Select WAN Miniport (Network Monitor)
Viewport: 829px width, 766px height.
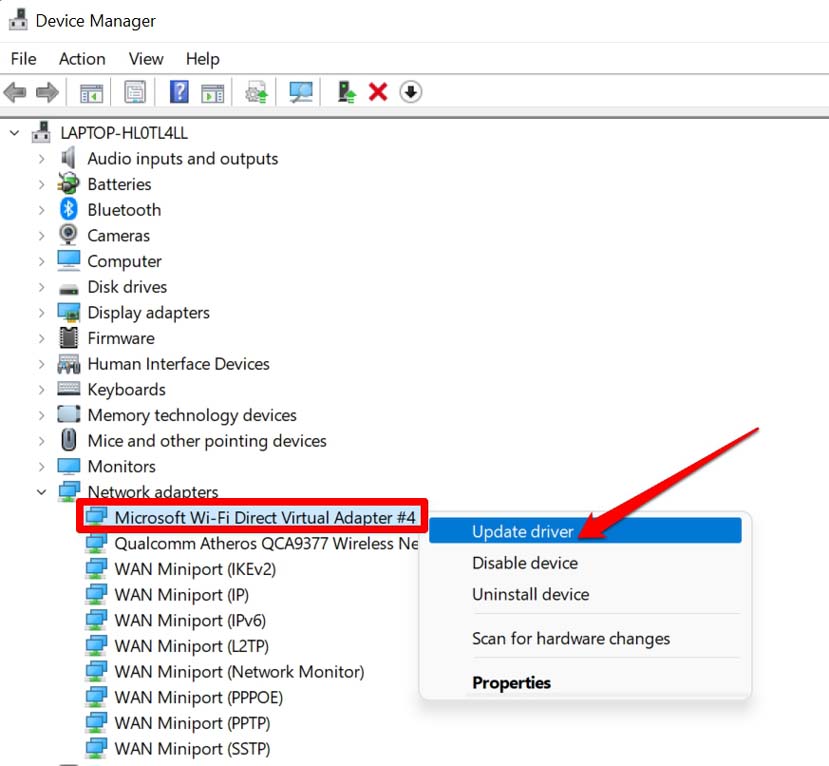pyautogui.click(x=239, y=671)
